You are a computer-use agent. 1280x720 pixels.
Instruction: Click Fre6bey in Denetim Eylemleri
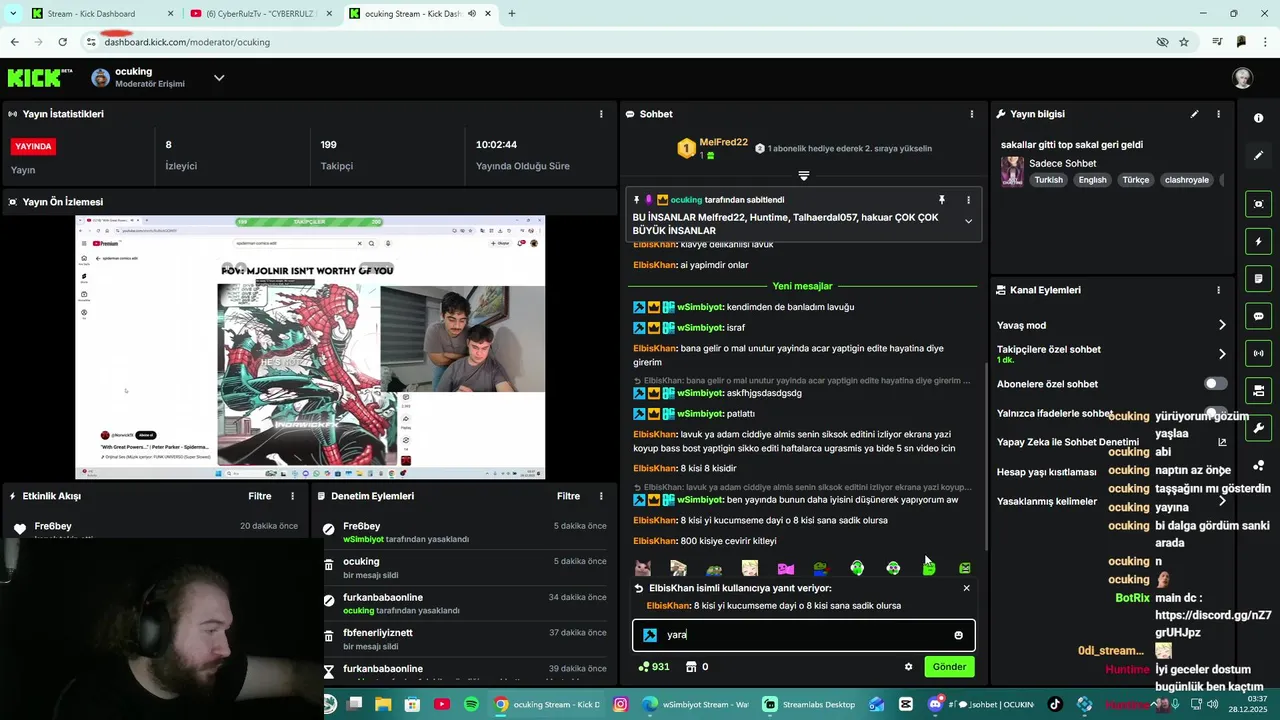point(361,526)
